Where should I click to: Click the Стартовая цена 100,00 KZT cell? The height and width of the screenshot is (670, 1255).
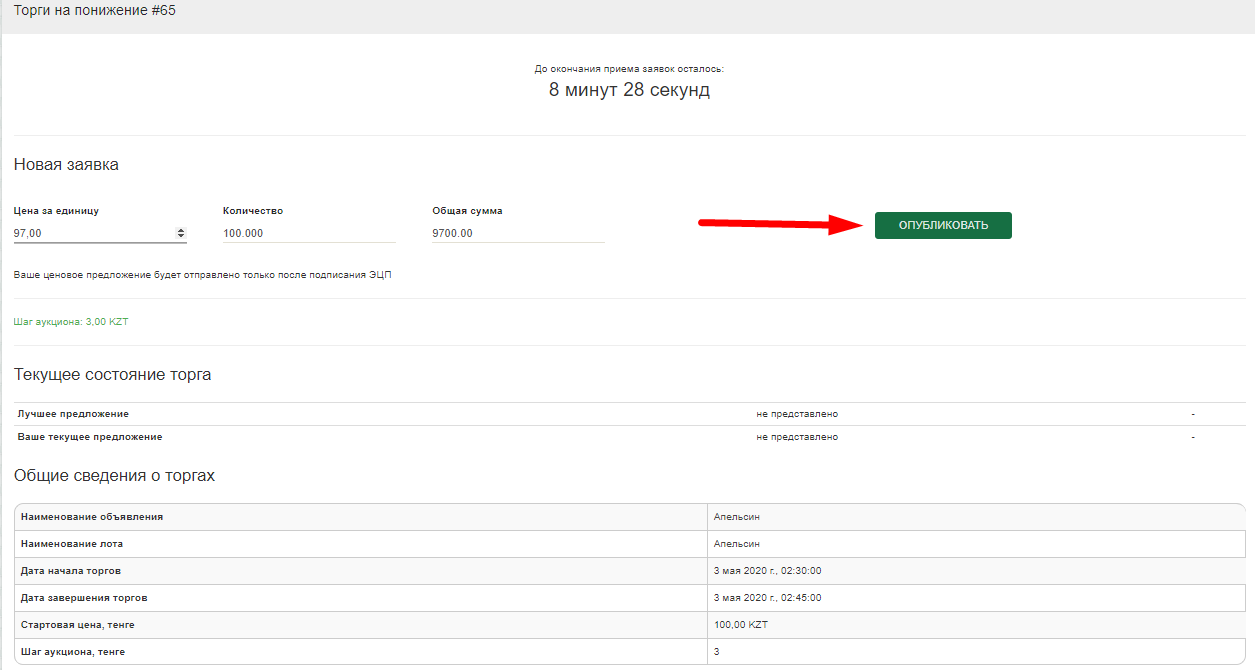click(740, 625)
